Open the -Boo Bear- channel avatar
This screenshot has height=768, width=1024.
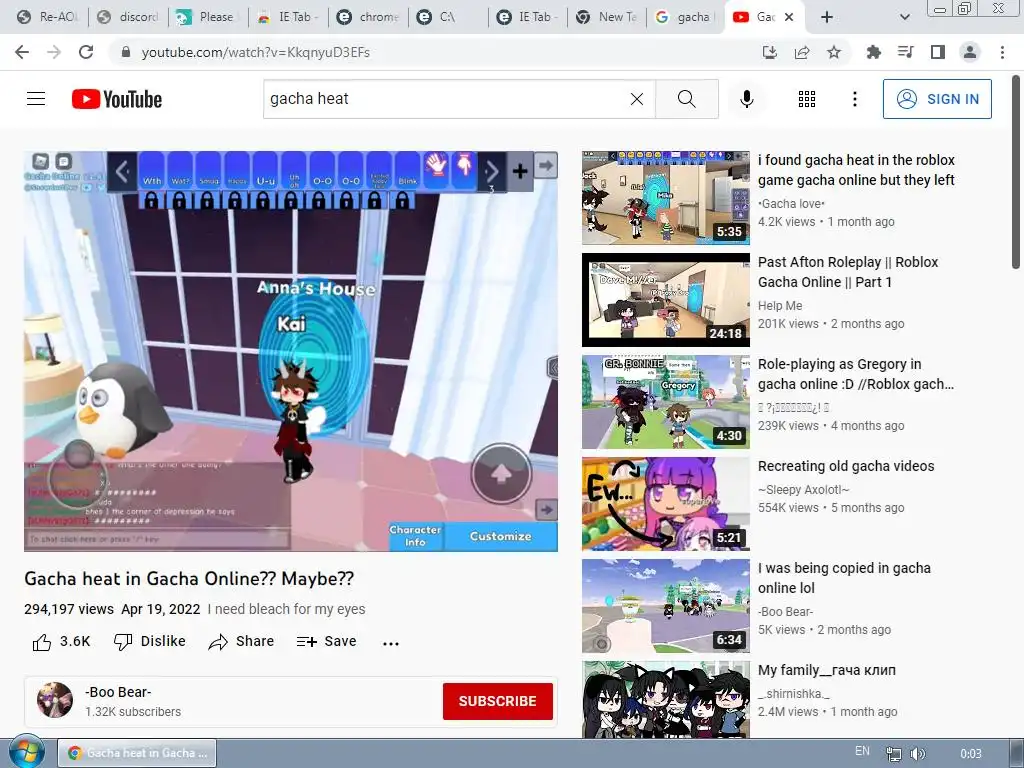tap(54, 700)
